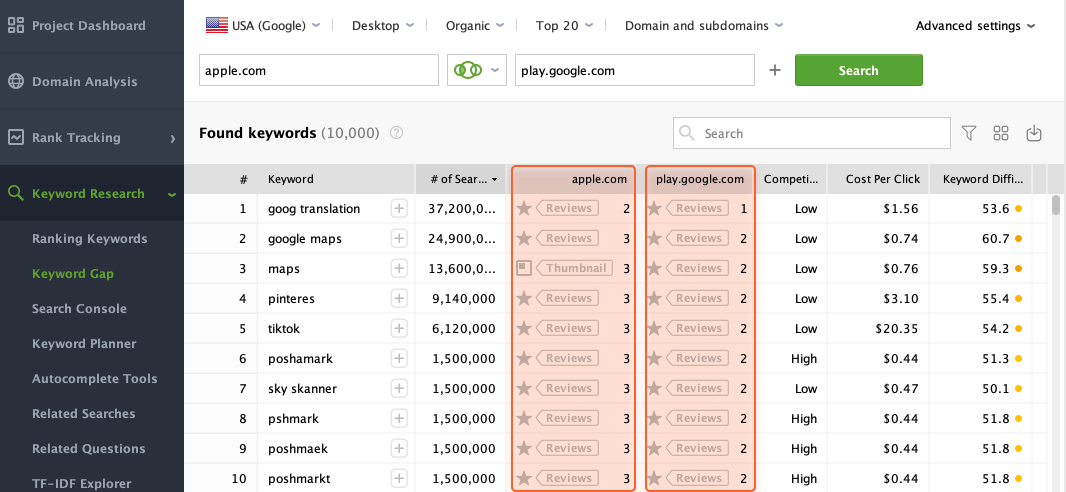Viewport: 1066px width, 492px height.
Task: Open Ranking Keywords page
Action: (90, 239)
